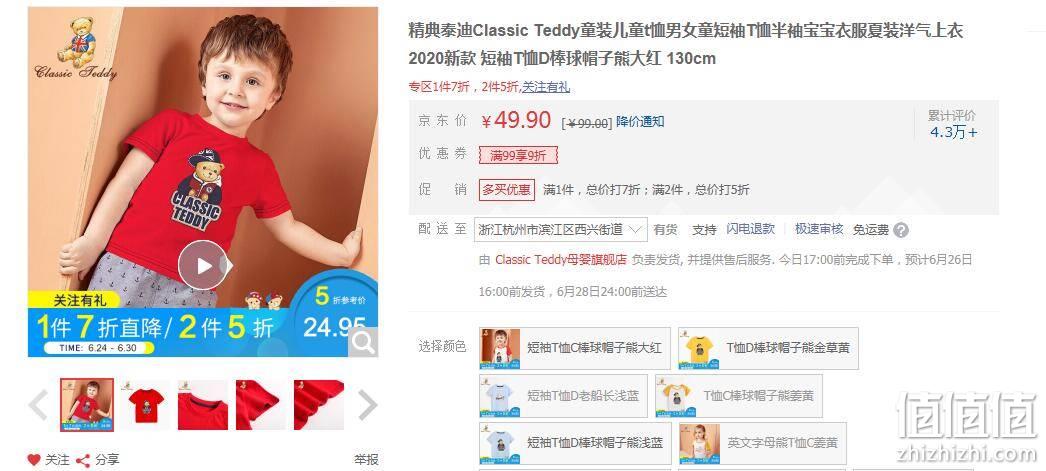
Task: Claim the 满99享9折 coupon
Action: (518, 155)
